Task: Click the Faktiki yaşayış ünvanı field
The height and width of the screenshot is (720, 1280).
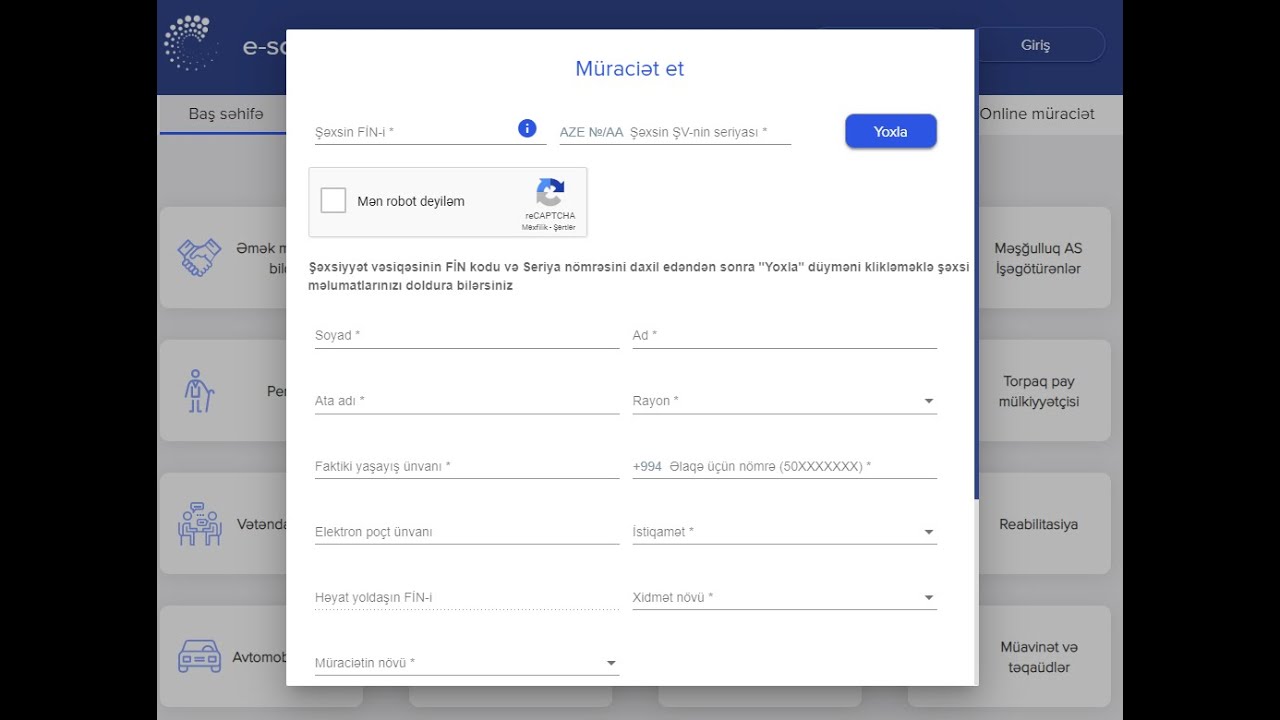Action: [x=467, y=466]
